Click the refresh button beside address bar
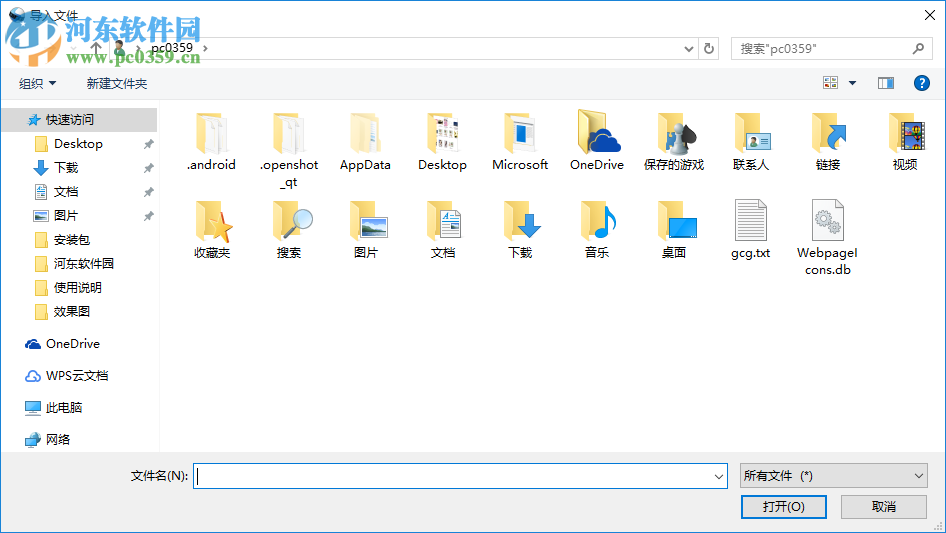 point(709,49)
